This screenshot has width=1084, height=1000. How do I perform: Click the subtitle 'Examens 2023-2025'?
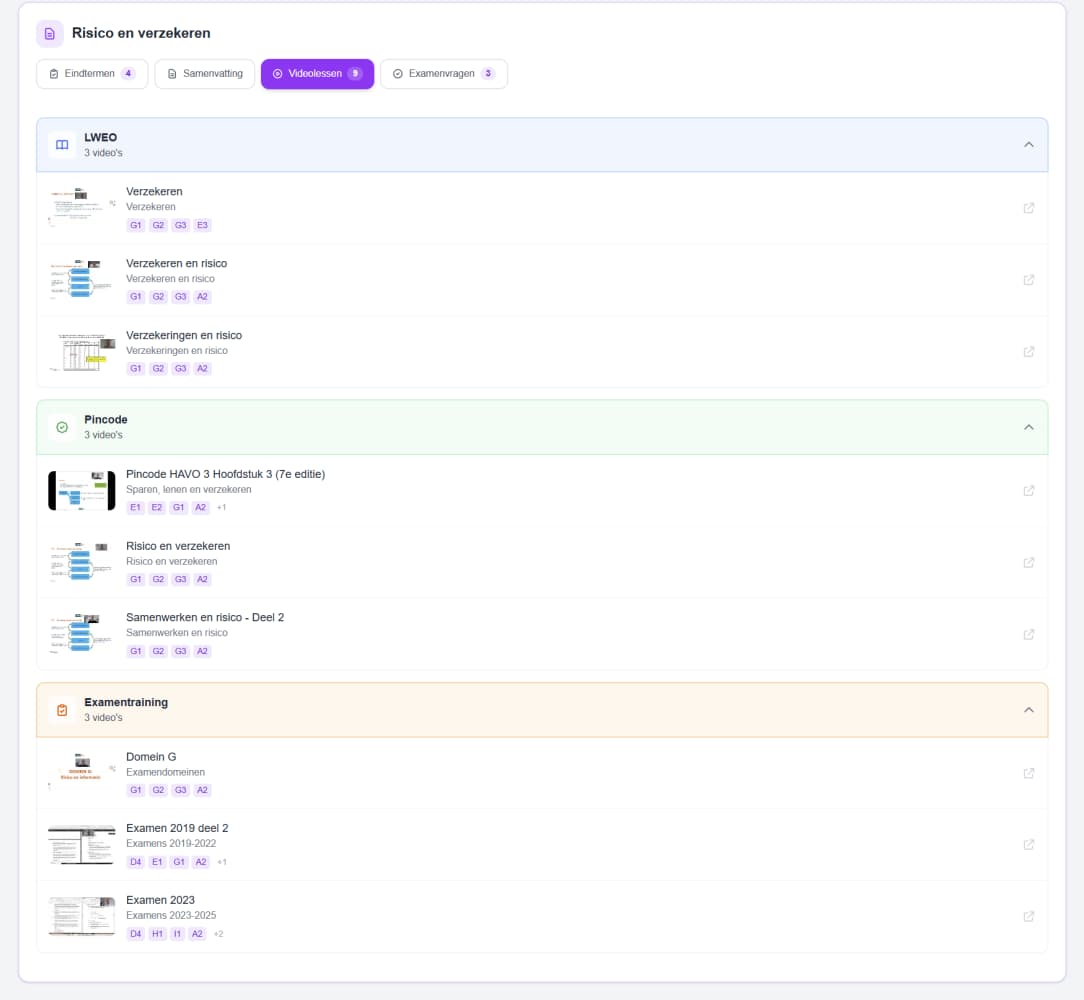pos(171,916)
